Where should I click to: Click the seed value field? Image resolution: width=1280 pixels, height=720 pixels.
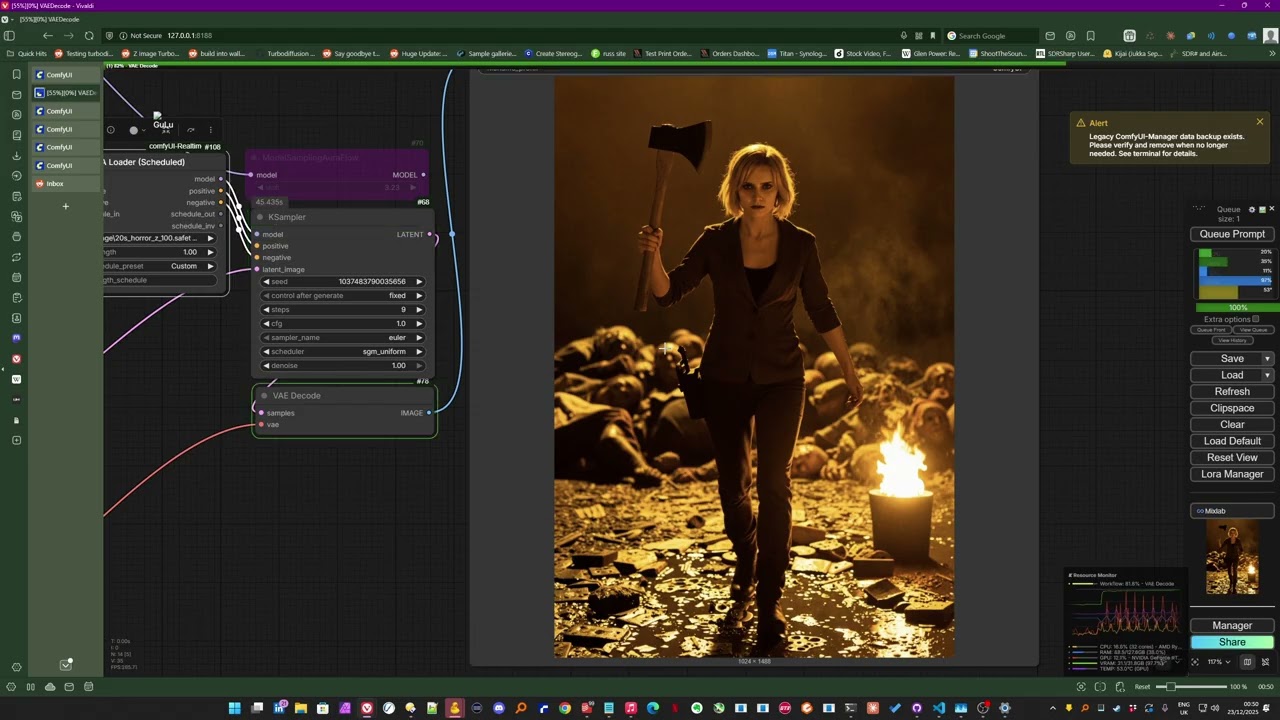coord(342,281)
